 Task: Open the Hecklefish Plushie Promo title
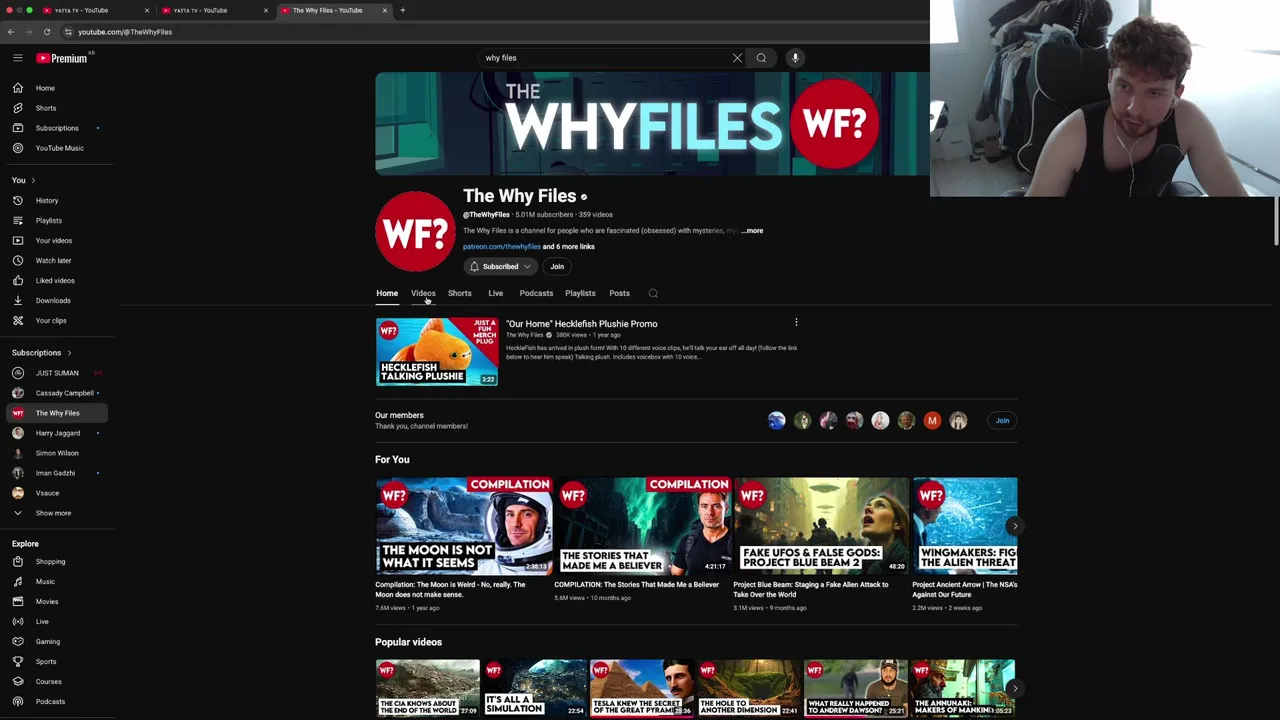(x=581, y=324)
